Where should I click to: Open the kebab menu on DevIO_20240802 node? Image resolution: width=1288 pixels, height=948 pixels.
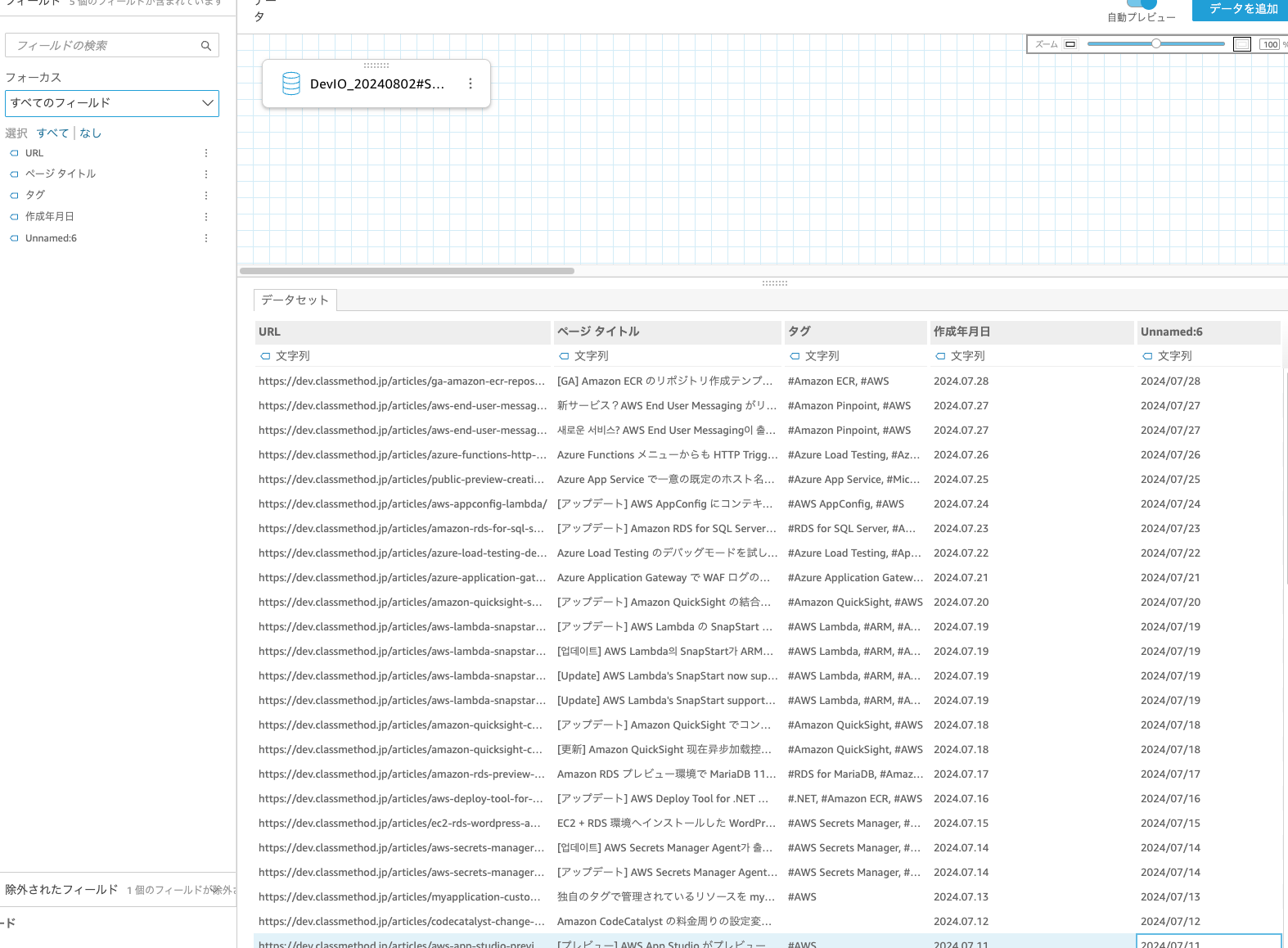click(471, 84)
